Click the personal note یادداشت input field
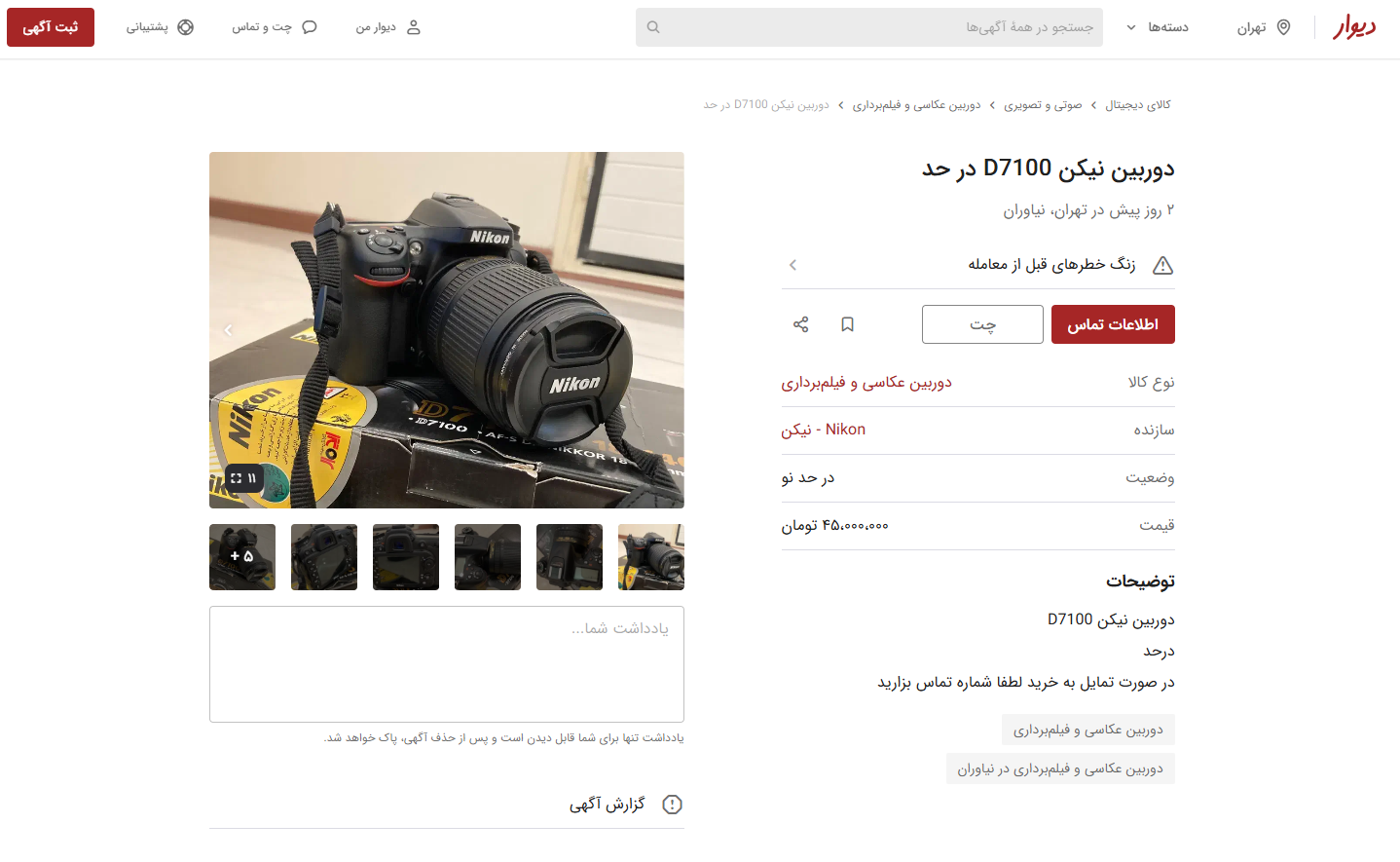 click(446, 664)
